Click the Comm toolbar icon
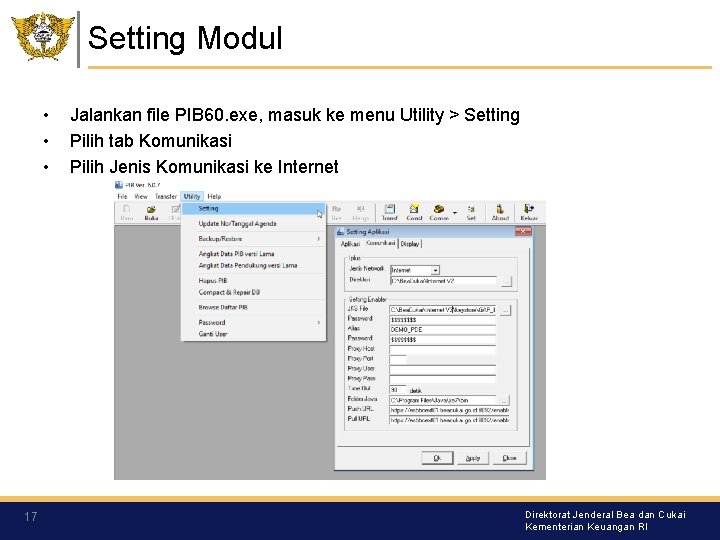This screenshot has width=720, height=540. click(439, 213)
